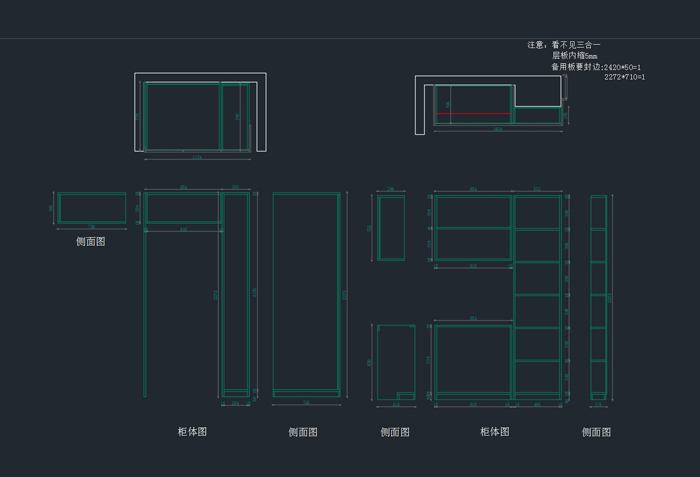Viewport: 700px width, 477px height.
Task: Select 侧面图 label beneath the tall wide panel
Action: point(303,432)
